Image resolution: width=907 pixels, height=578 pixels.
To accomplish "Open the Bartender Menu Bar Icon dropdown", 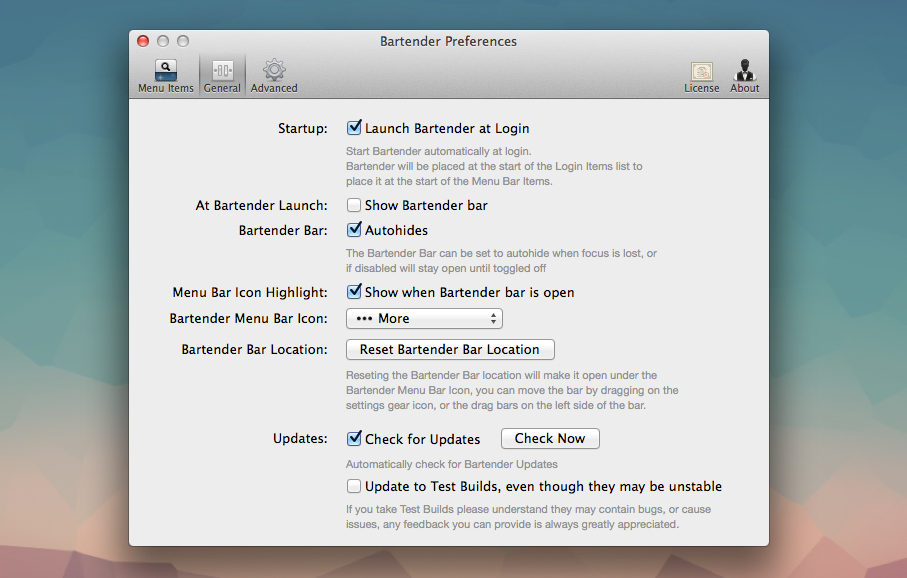I will coord(424,318).
